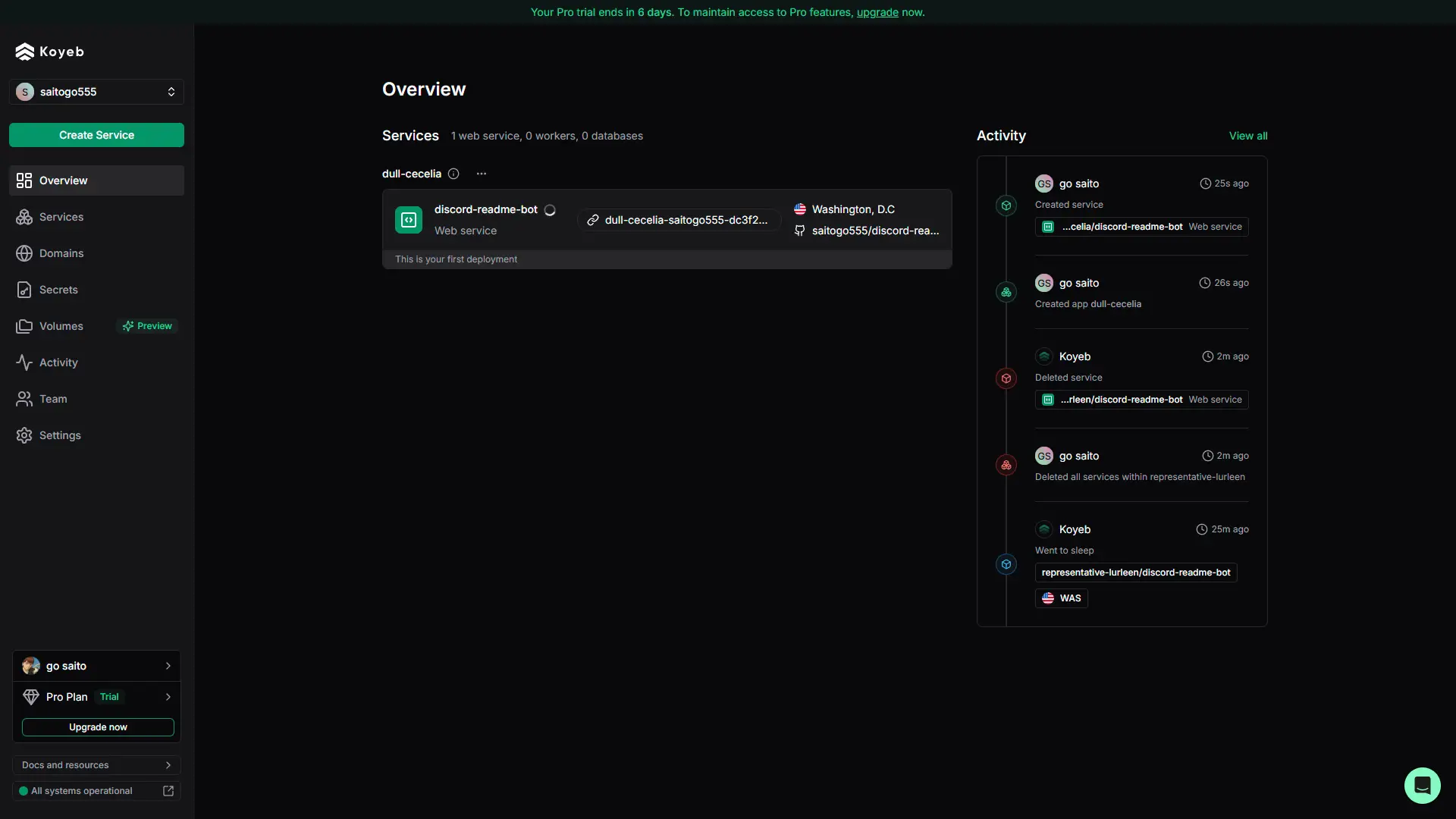Open Team in the sidebar
Viewport: 1456px width, 819px height.
[96, 399]
